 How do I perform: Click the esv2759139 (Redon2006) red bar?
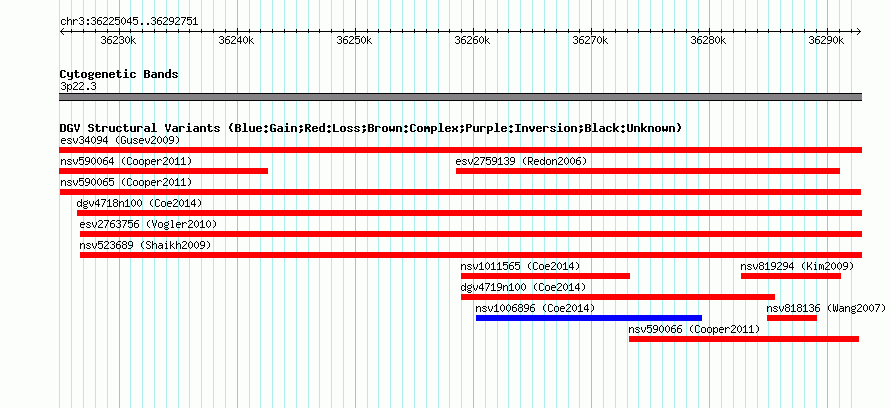point(648,171)
